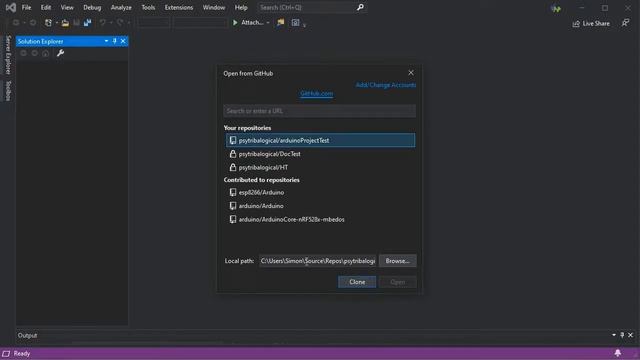Click the search magnifier icon
Image resolution: width=640 pixels, height=360 pixels.
click(x=360, y=7)
